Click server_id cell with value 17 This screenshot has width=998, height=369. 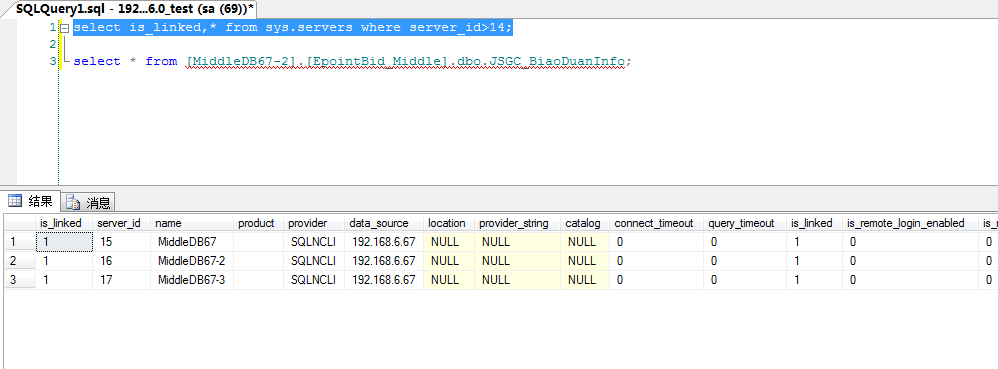(121, 280)
